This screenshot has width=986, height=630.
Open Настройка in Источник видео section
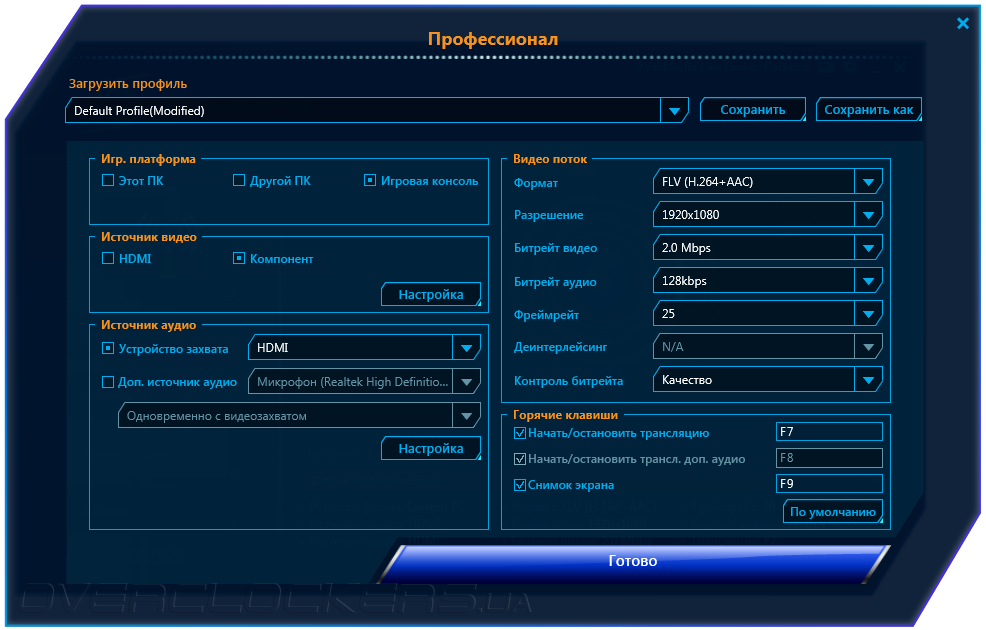pos(431,294)
